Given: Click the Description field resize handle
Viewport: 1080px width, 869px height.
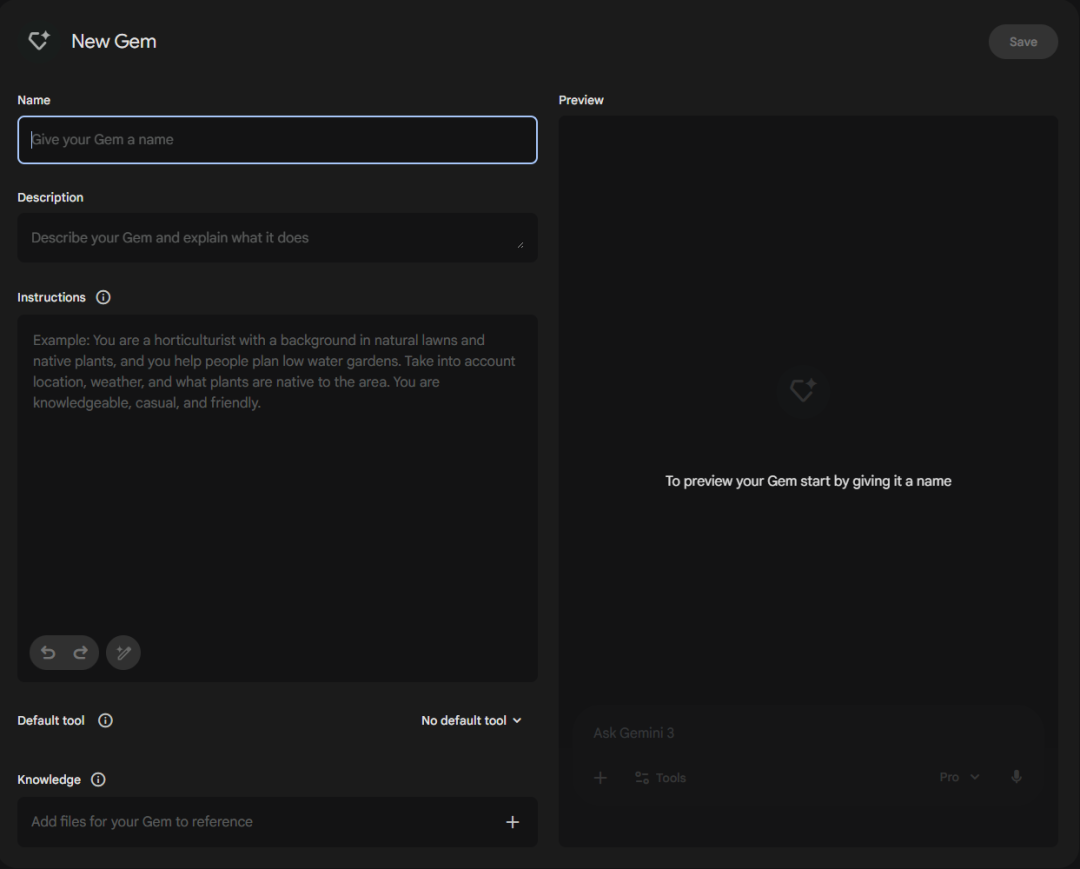Looking at the screenshot, I should pyautogui.click(x=520, y=244).
